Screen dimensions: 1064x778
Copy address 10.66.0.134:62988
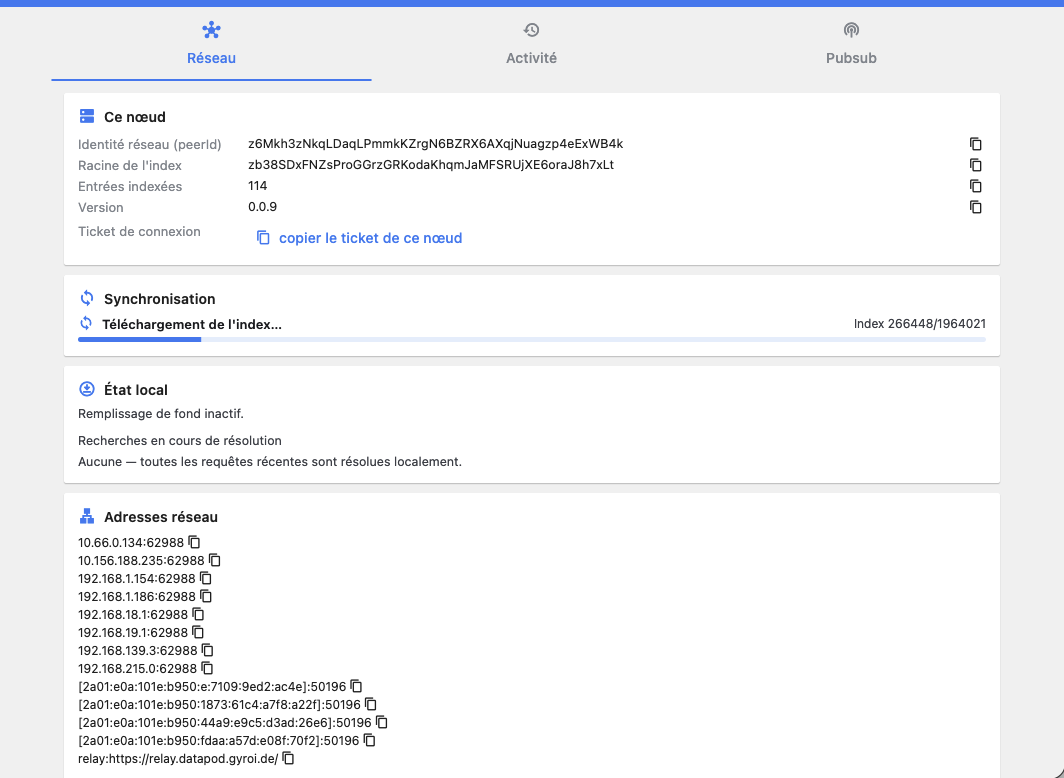[194, 542]
